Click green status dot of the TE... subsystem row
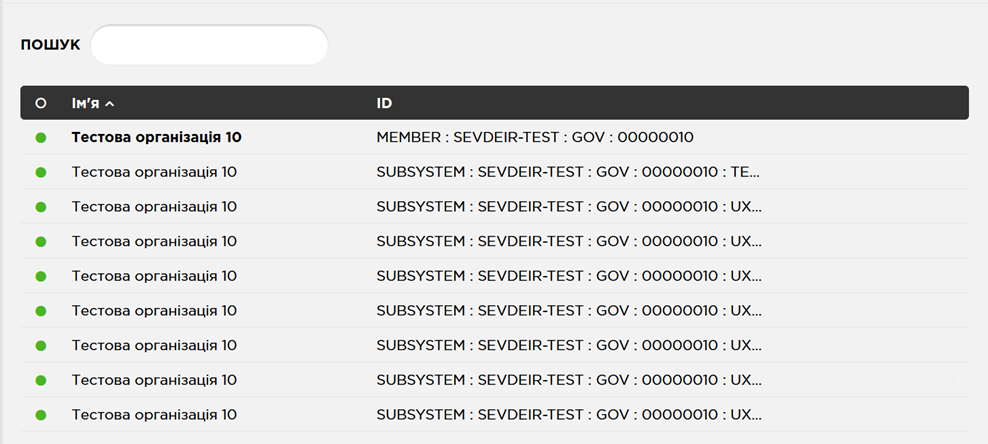This screenshot has width=988, height=444. 41,172
